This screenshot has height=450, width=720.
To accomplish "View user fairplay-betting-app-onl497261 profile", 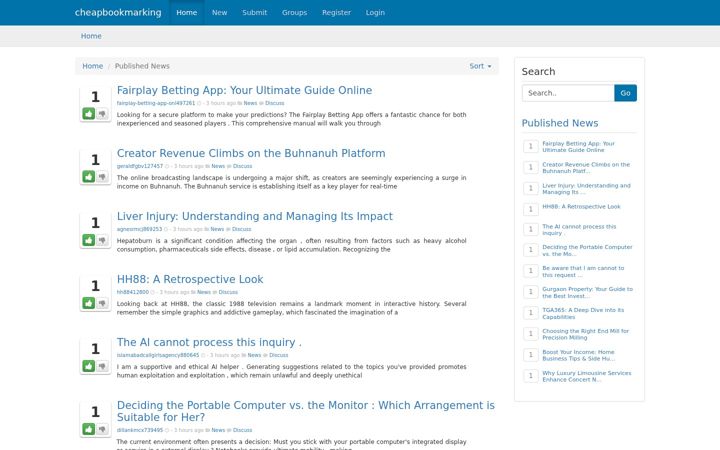I will pyautogui.click(x=156, y=103).
